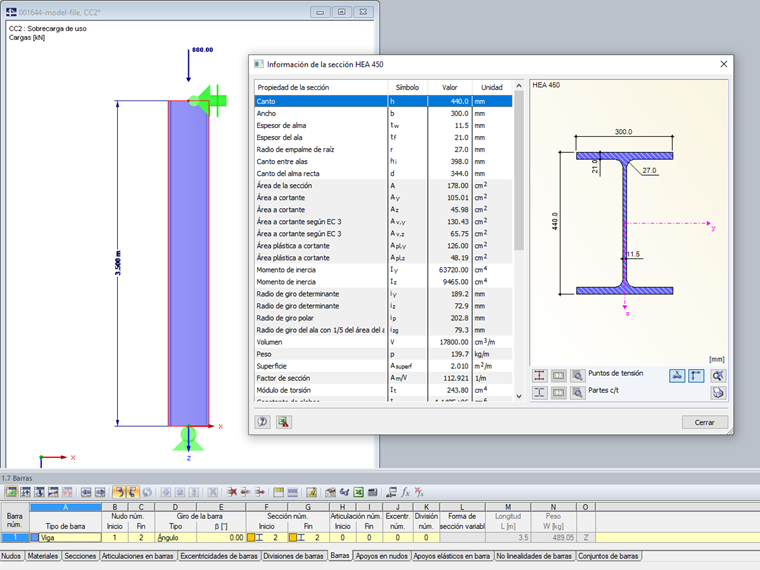Image resolution: width=760 pixels, height=570 pixels.
Task: Click the 800.00 load arrow in model view
Action: pyautogui.click(x=189, y=65)
